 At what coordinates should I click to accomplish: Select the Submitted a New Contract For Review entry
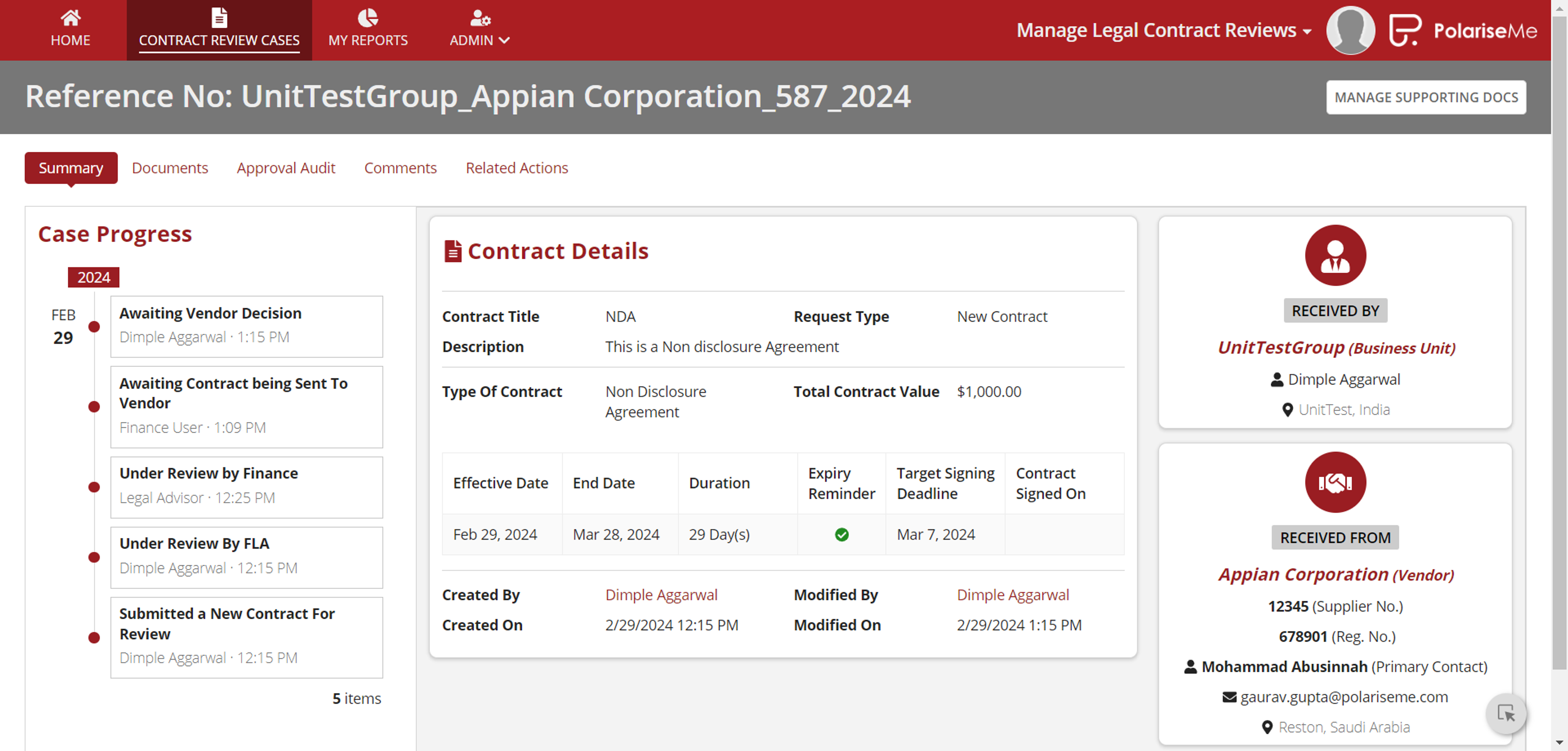click(x=247, y=637)
